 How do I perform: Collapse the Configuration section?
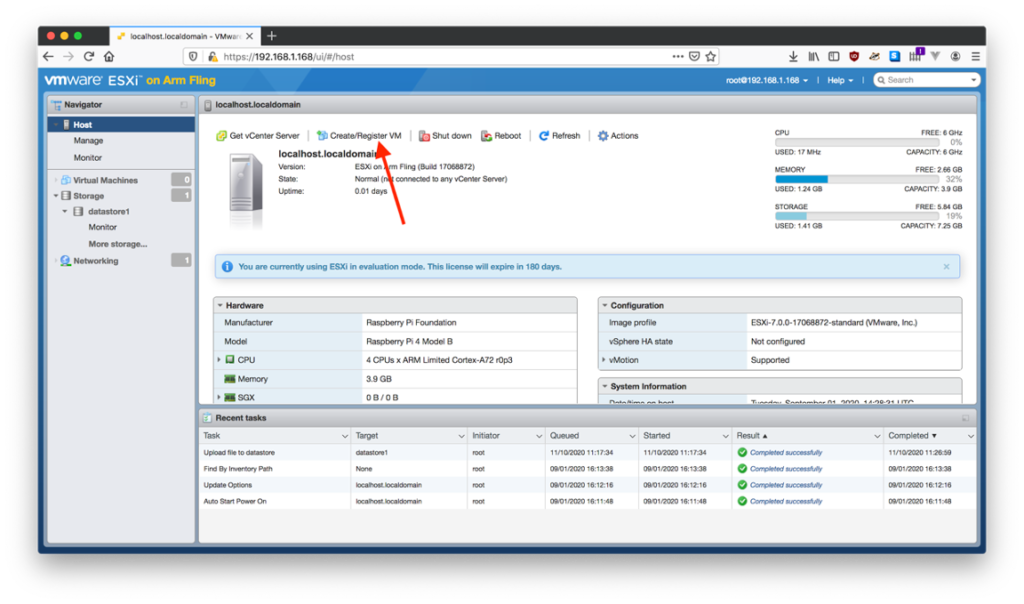point(605,306)
